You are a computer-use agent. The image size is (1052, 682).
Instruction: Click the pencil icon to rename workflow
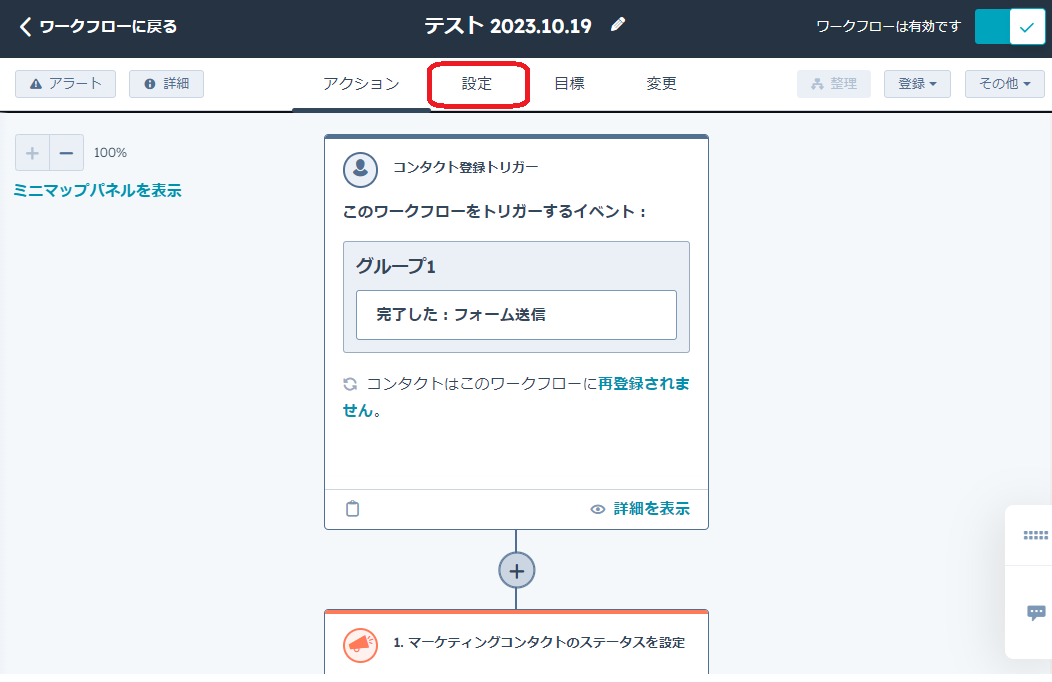coord(618,25)
